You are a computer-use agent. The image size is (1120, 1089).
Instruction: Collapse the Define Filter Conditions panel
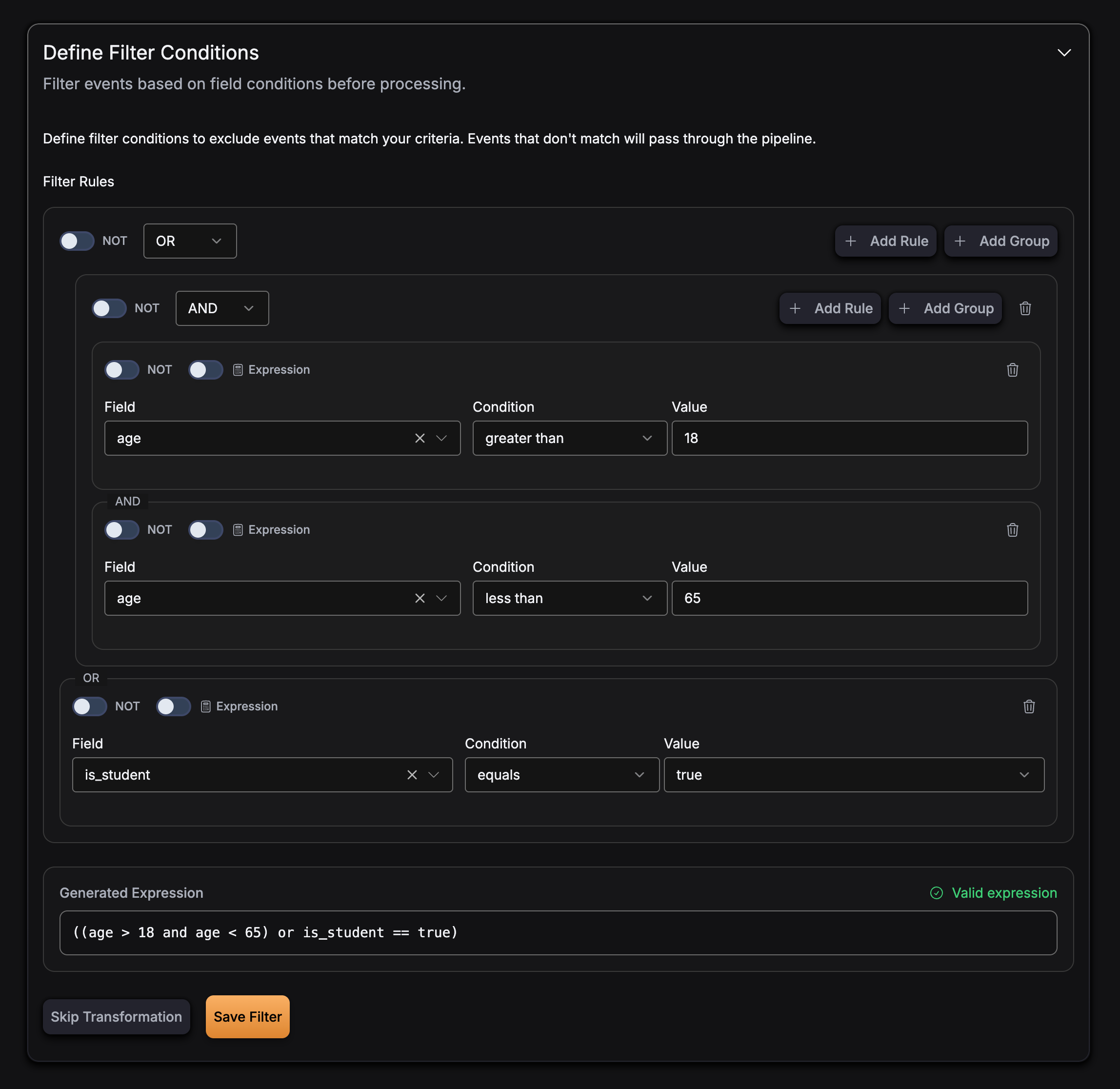pyautogui.click(x=1063, y=53)
